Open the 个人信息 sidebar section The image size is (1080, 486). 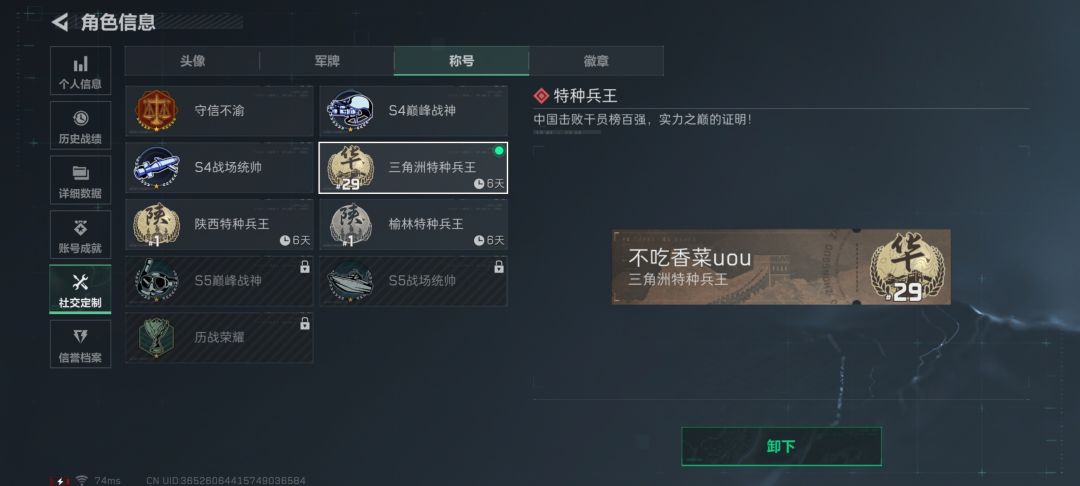[x=80, y=71]
